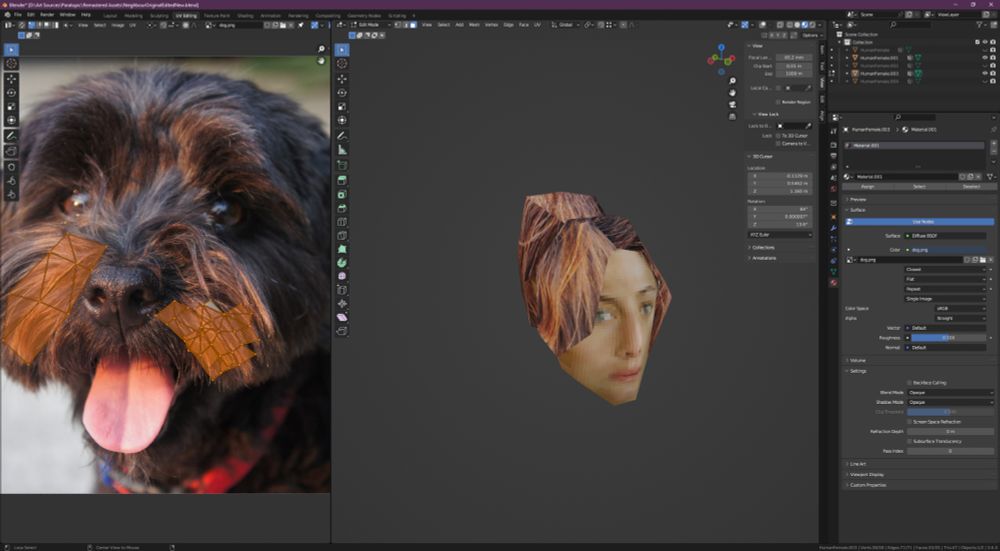This screenshot has width=1000, height=551.
Task: Open the XYZ Euler rotation mode dropdown
Action: [x=780, y=235]
